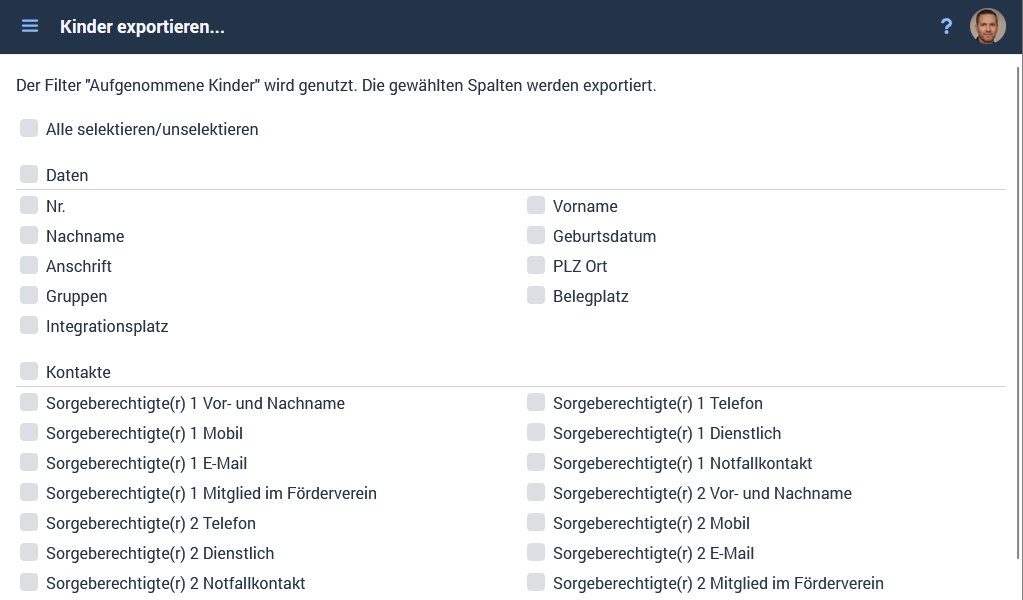Toggle Alle selektieren/unselektieren checkbox
The width and height of the screenshot is (1023, 600).
pos(29,128)
